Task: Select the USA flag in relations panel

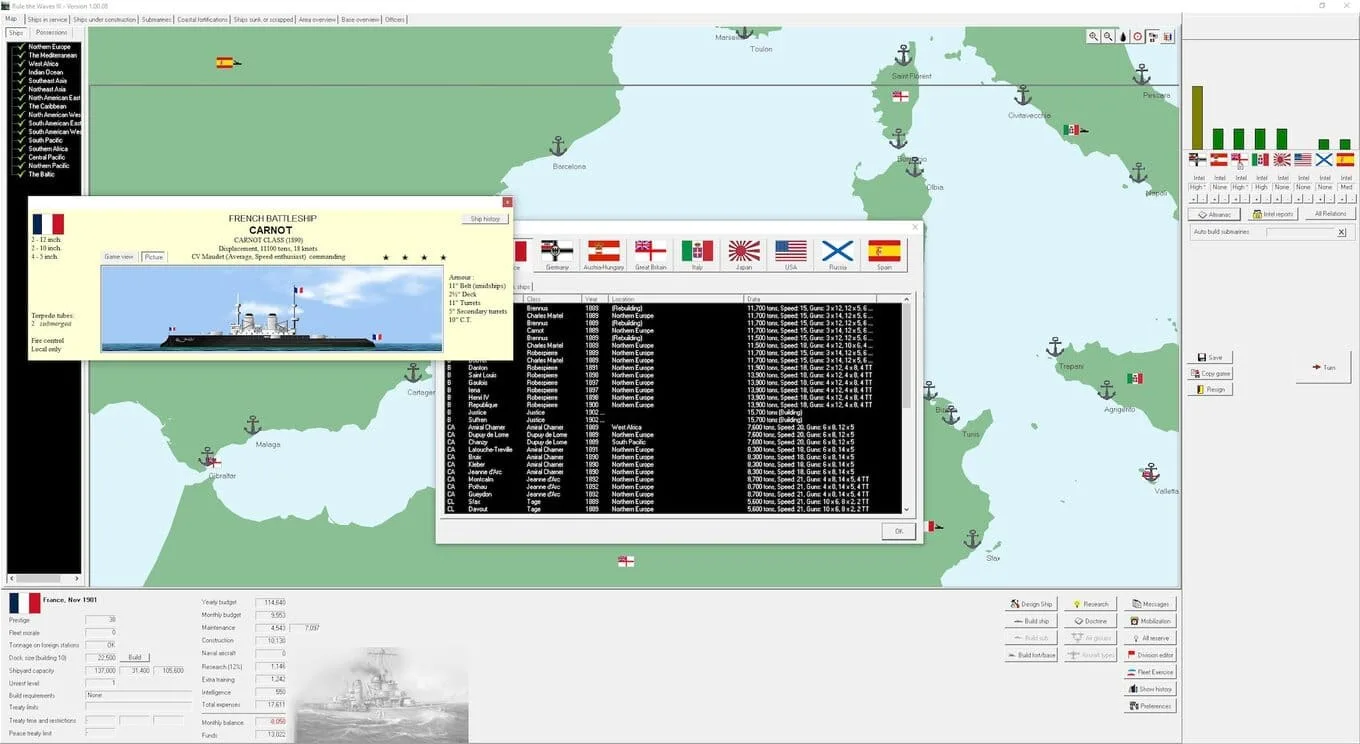Action: coord(1303,159)
